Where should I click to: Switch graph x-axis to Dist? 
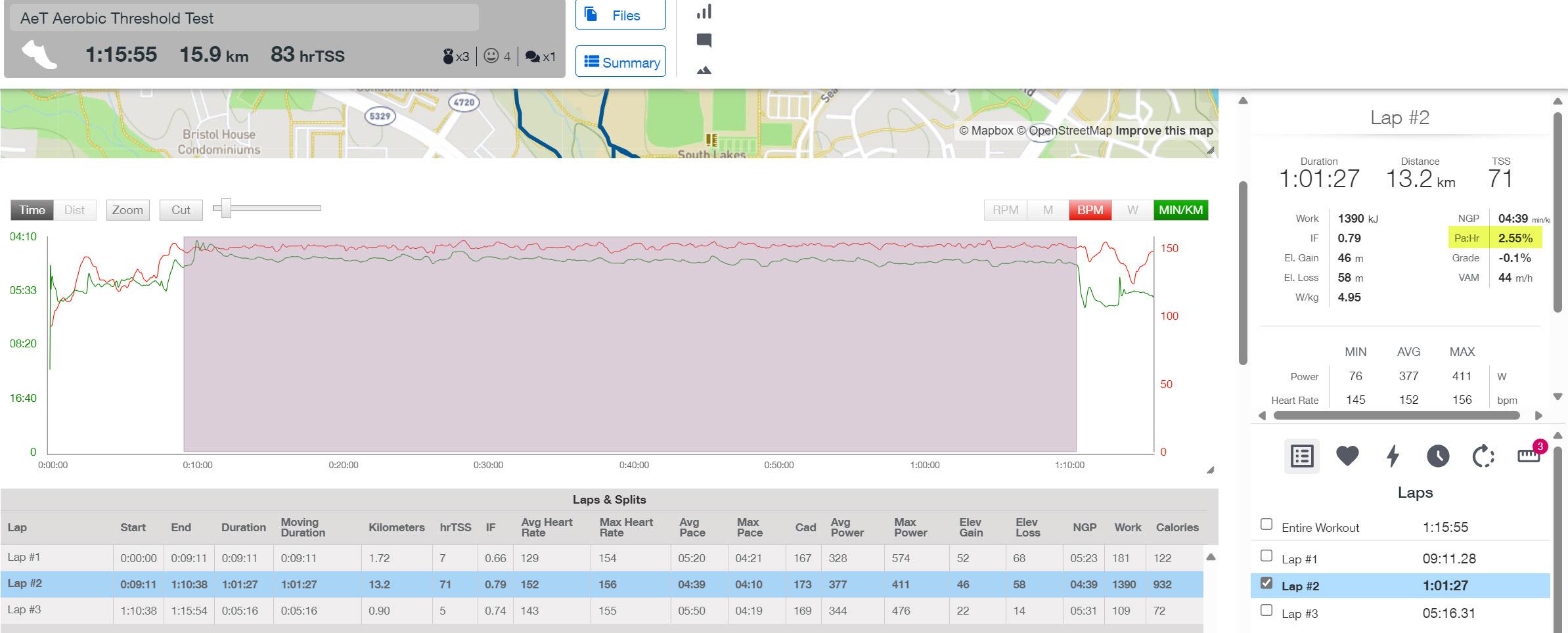(74, 210)
